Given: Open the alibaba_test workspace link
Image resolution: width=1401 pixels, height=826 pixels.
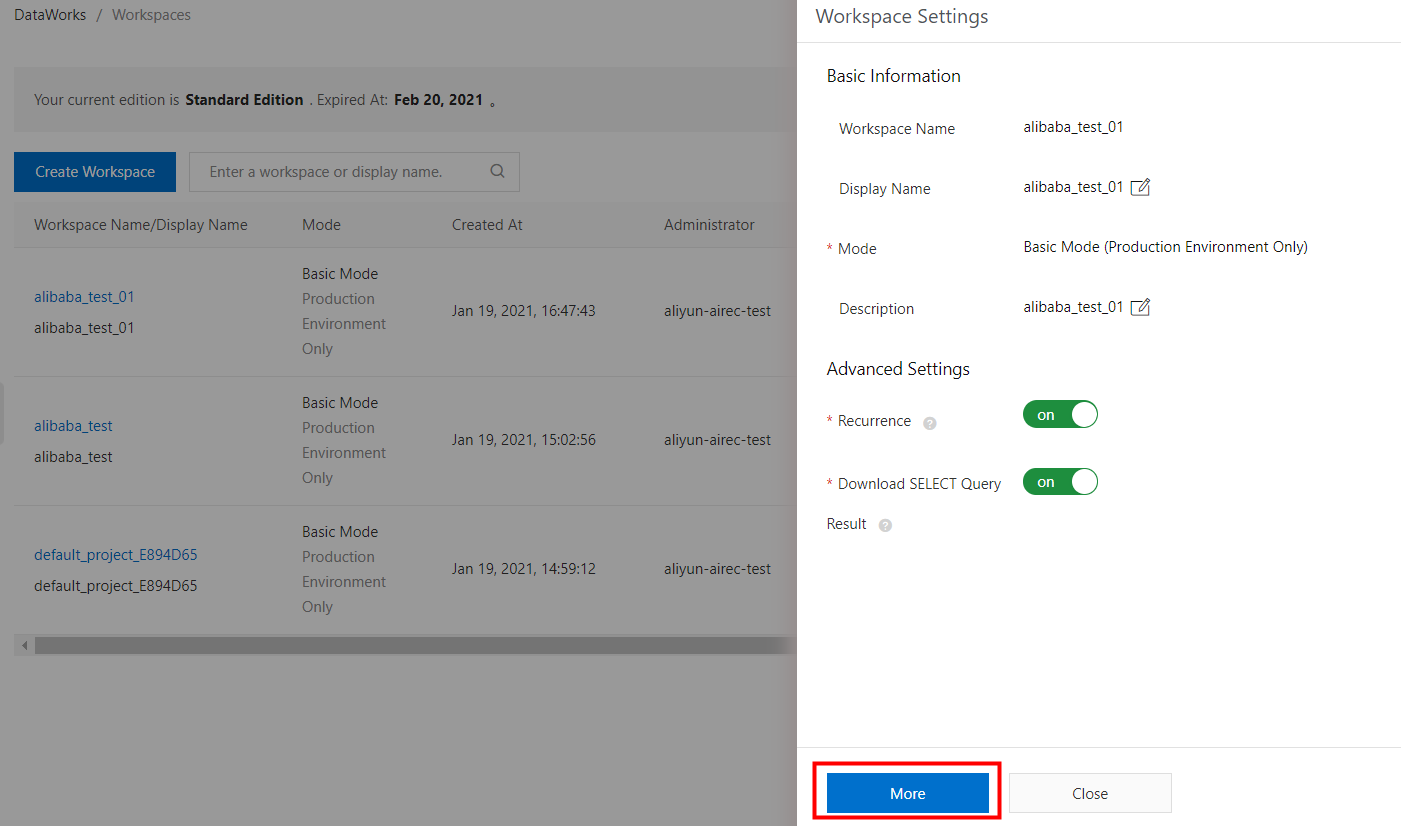Looking at the screenshot, I should coord(73,426).
